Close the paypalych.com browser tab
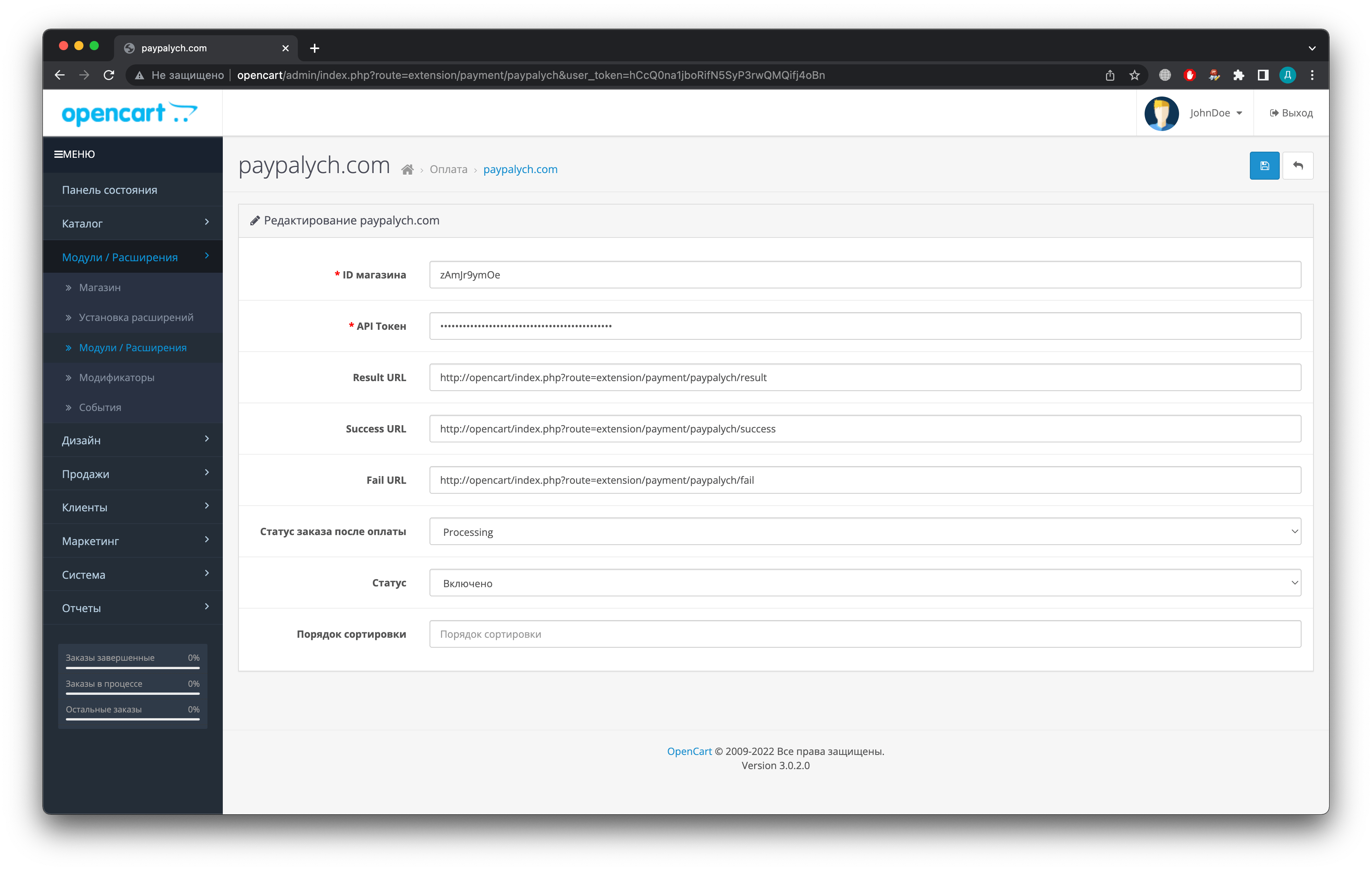Screen dimensions: 1372x871 (x=286, y=48)
